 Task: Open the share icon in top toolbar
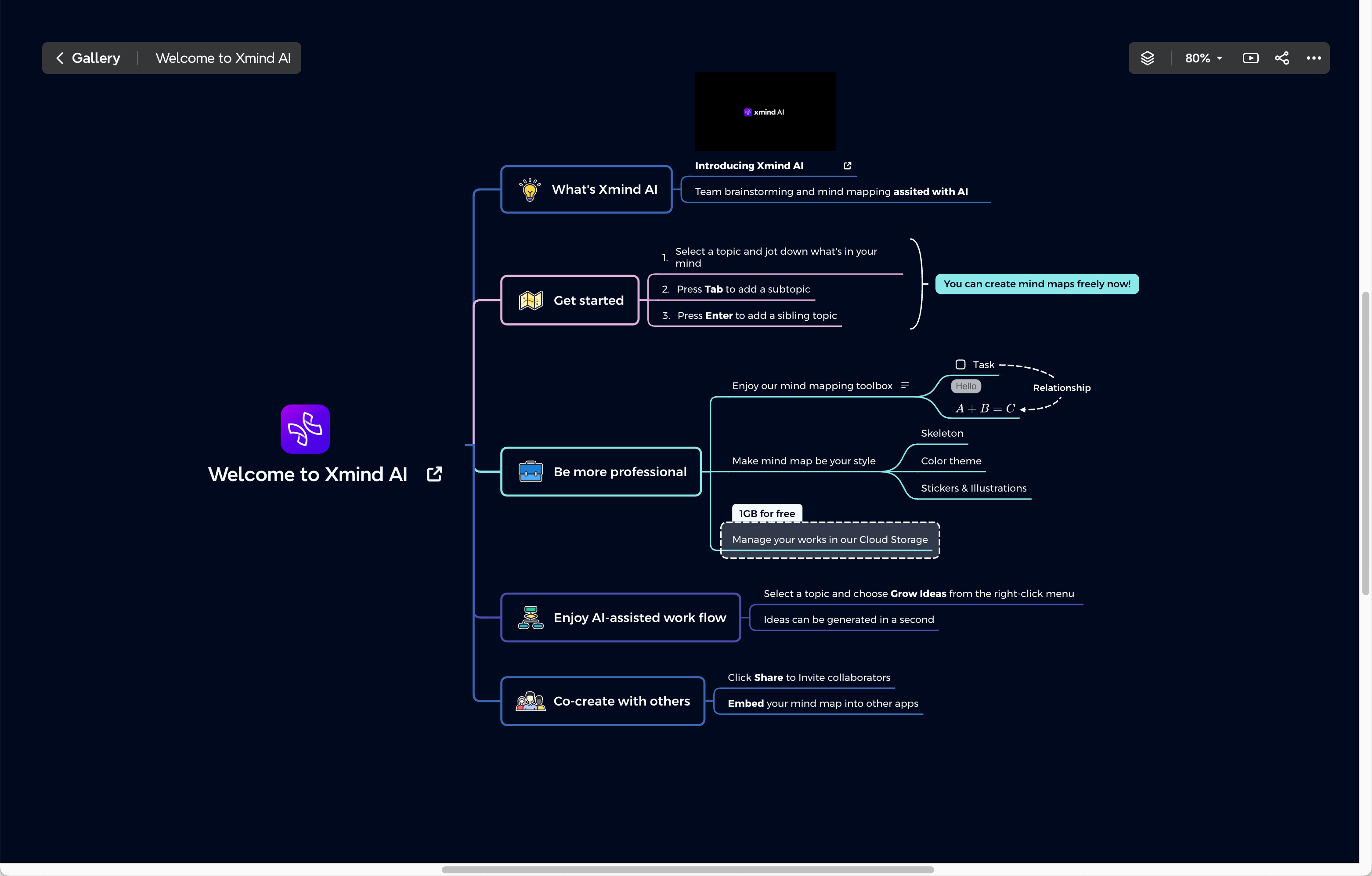pyautogui.click(x=1282, y=58)
